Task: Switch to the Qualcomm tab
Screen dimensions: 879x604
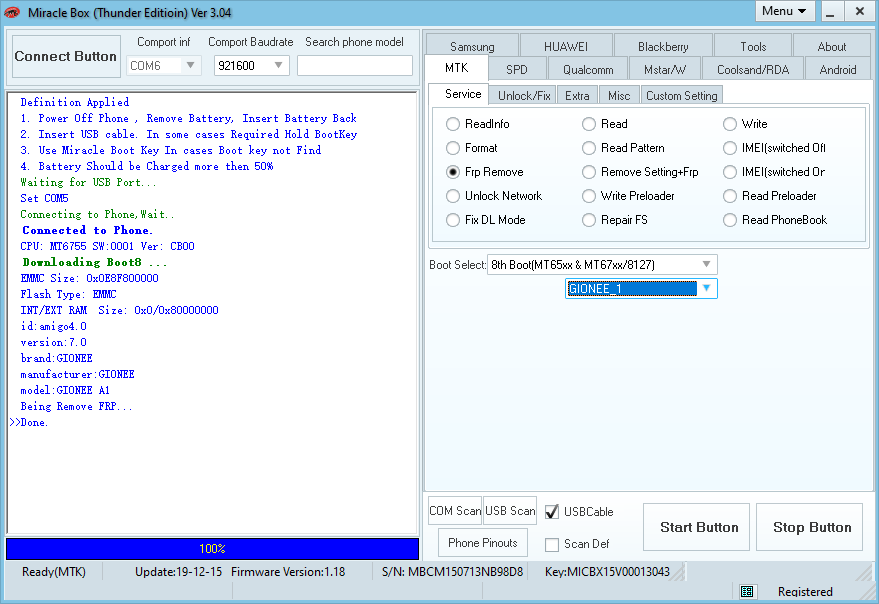Action: click(x=587, y=70)
